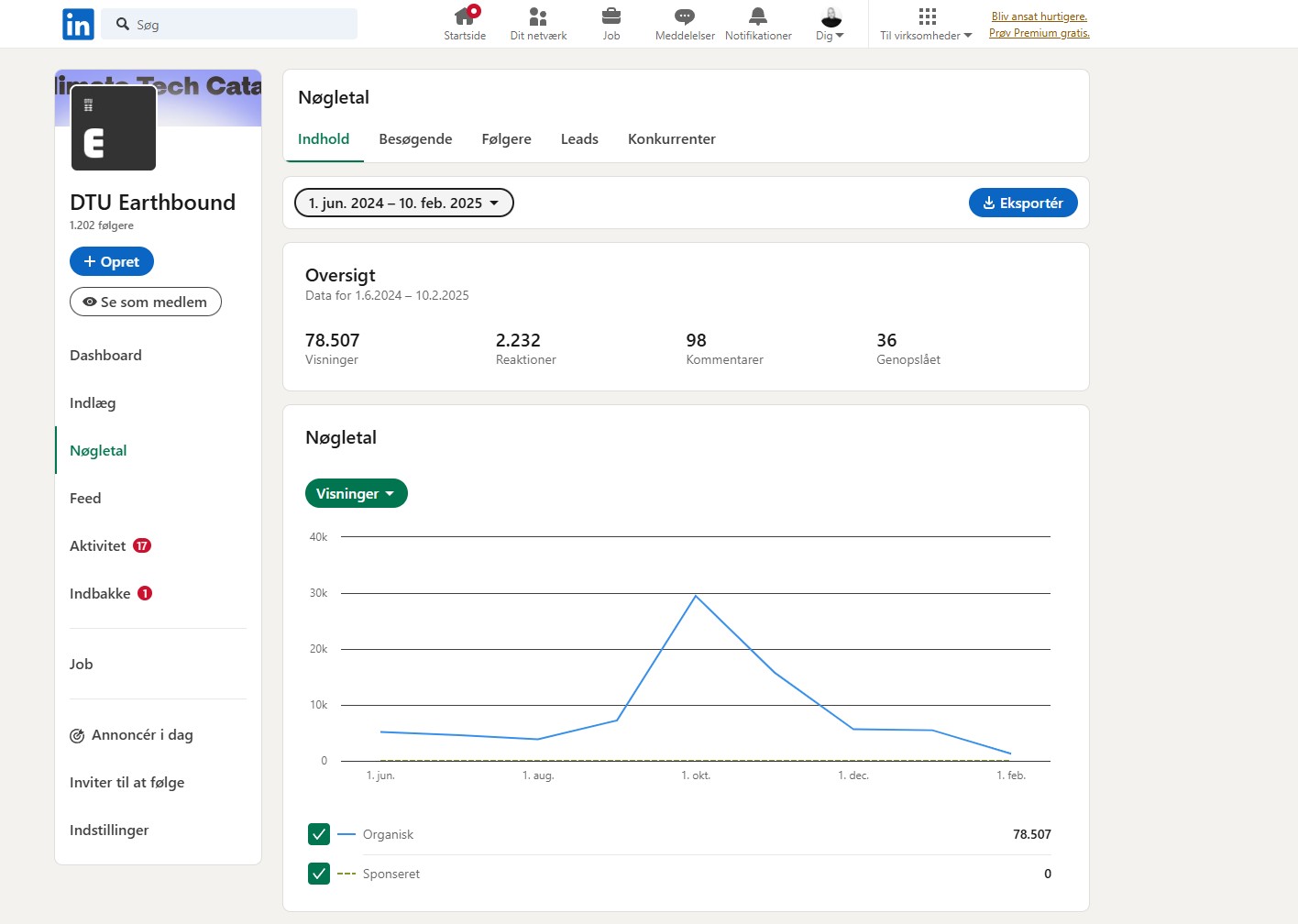This screenshot has height=924, width=1298.
Task: Click the 2.232 Reaktioner stat
Action: [x=526, y=348]
